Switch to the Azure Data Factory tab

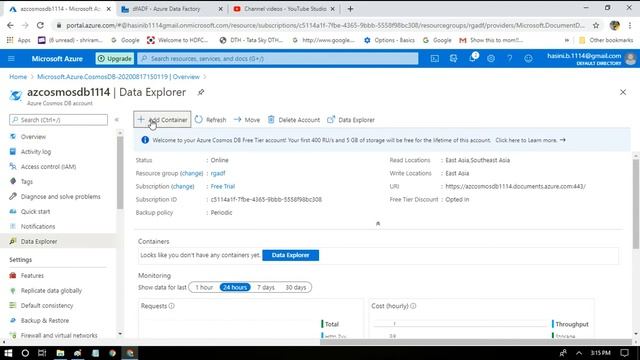coord(171,9)
